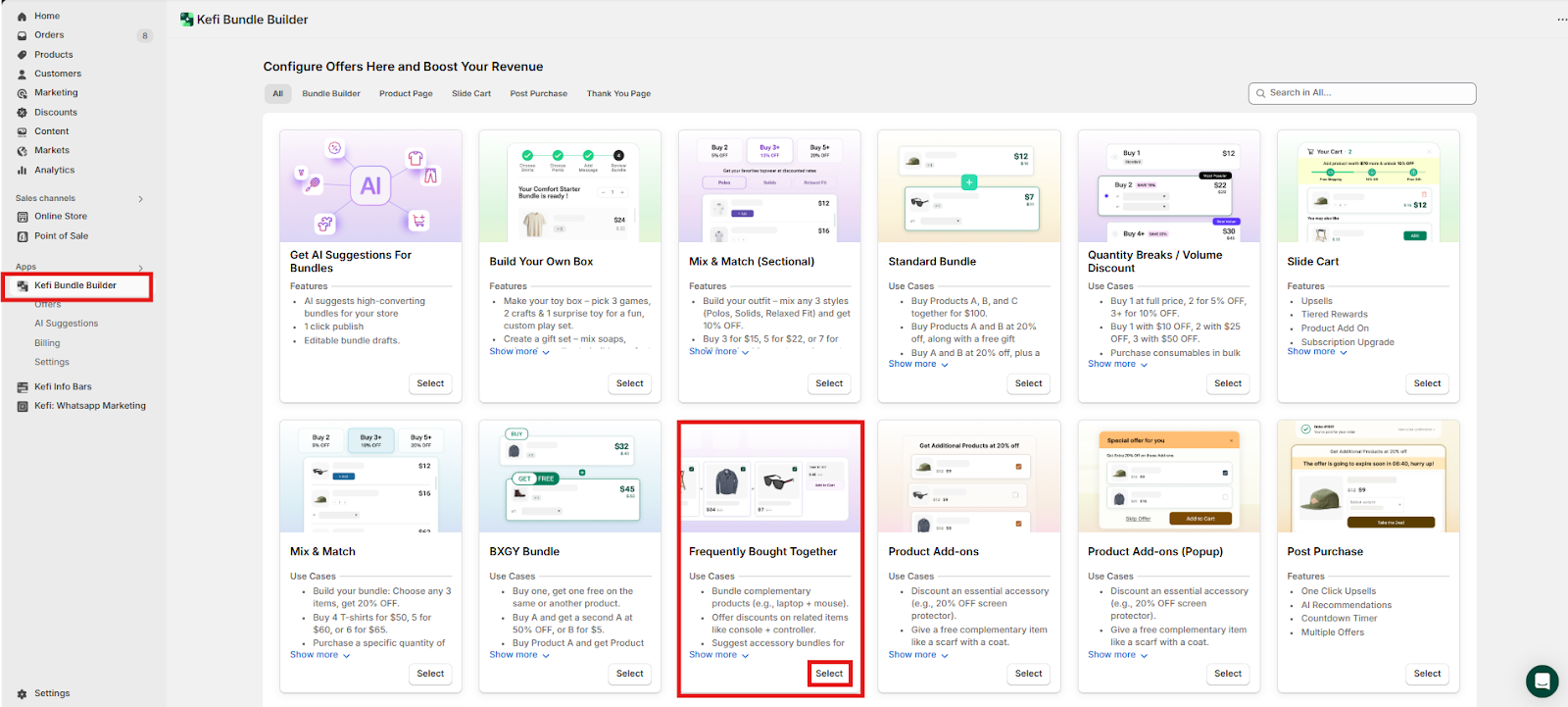Expand the Apps section chevron
Viewport: 1568px width, 707px height.
coord(140,268)
